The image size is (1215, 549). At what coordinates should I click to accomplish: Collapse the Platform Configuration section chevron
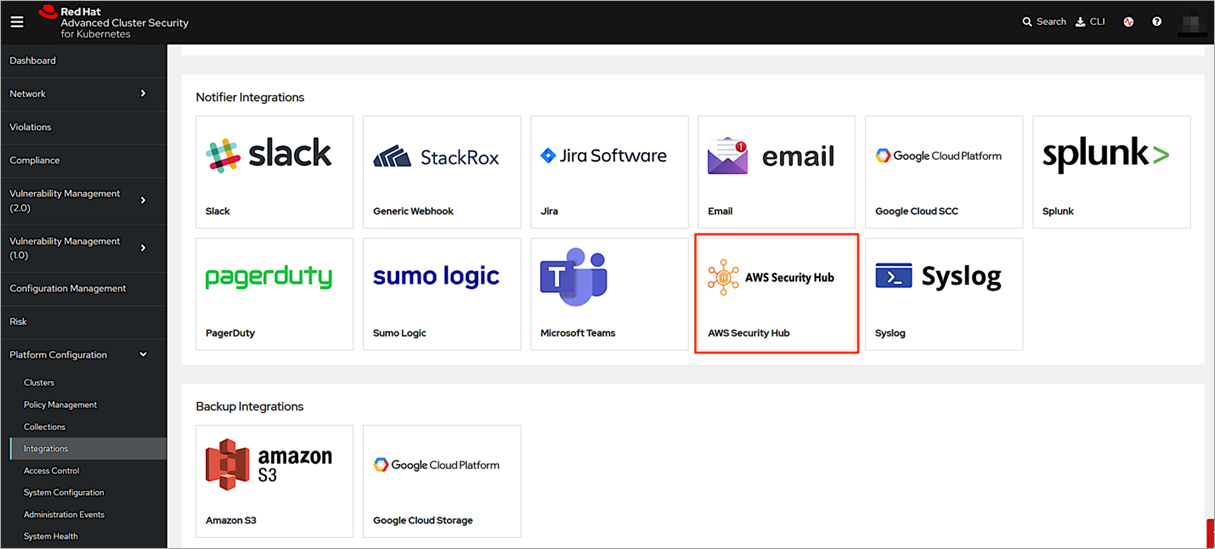coord(143,355)
